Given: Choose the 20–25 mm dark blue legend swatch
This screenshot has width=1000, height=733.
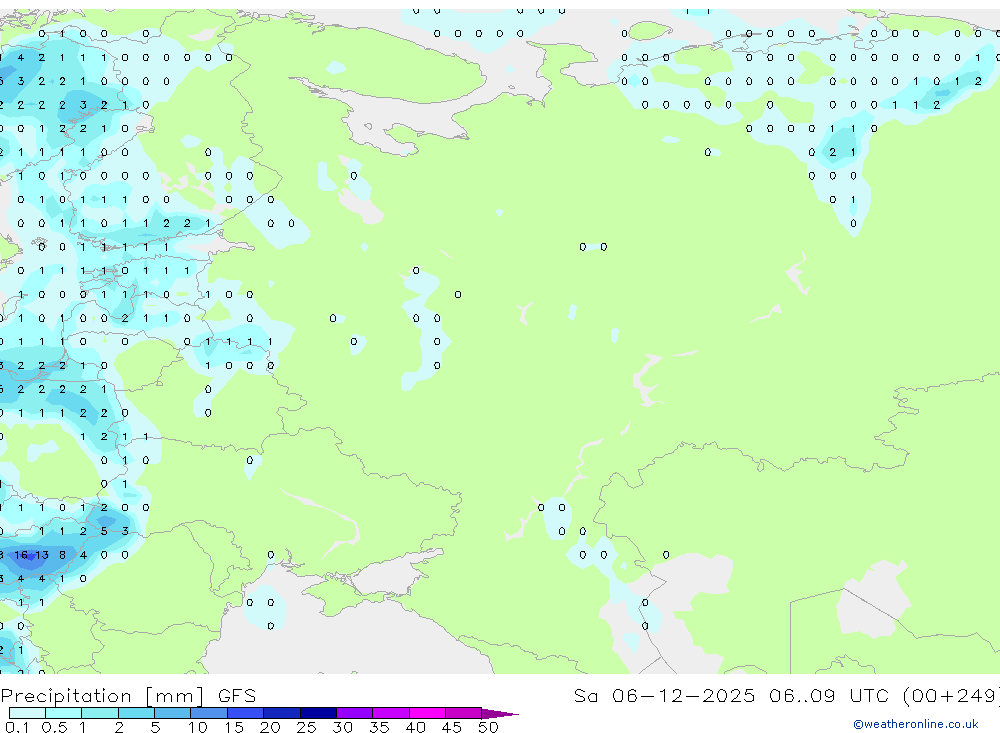Looking at the screenshot, I should [281, 713].
